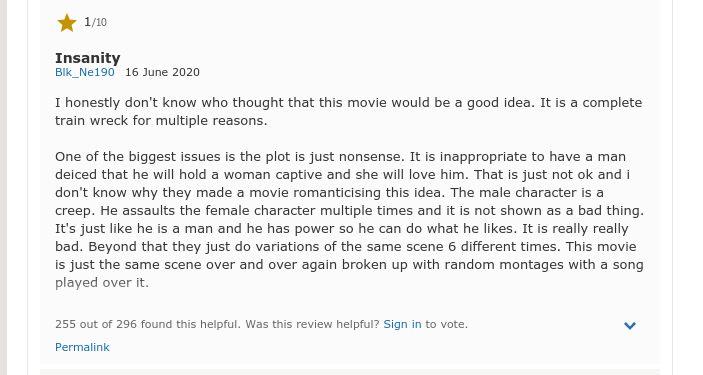Click the "255 out of 296" helpful count

click(x=96, y=324)
